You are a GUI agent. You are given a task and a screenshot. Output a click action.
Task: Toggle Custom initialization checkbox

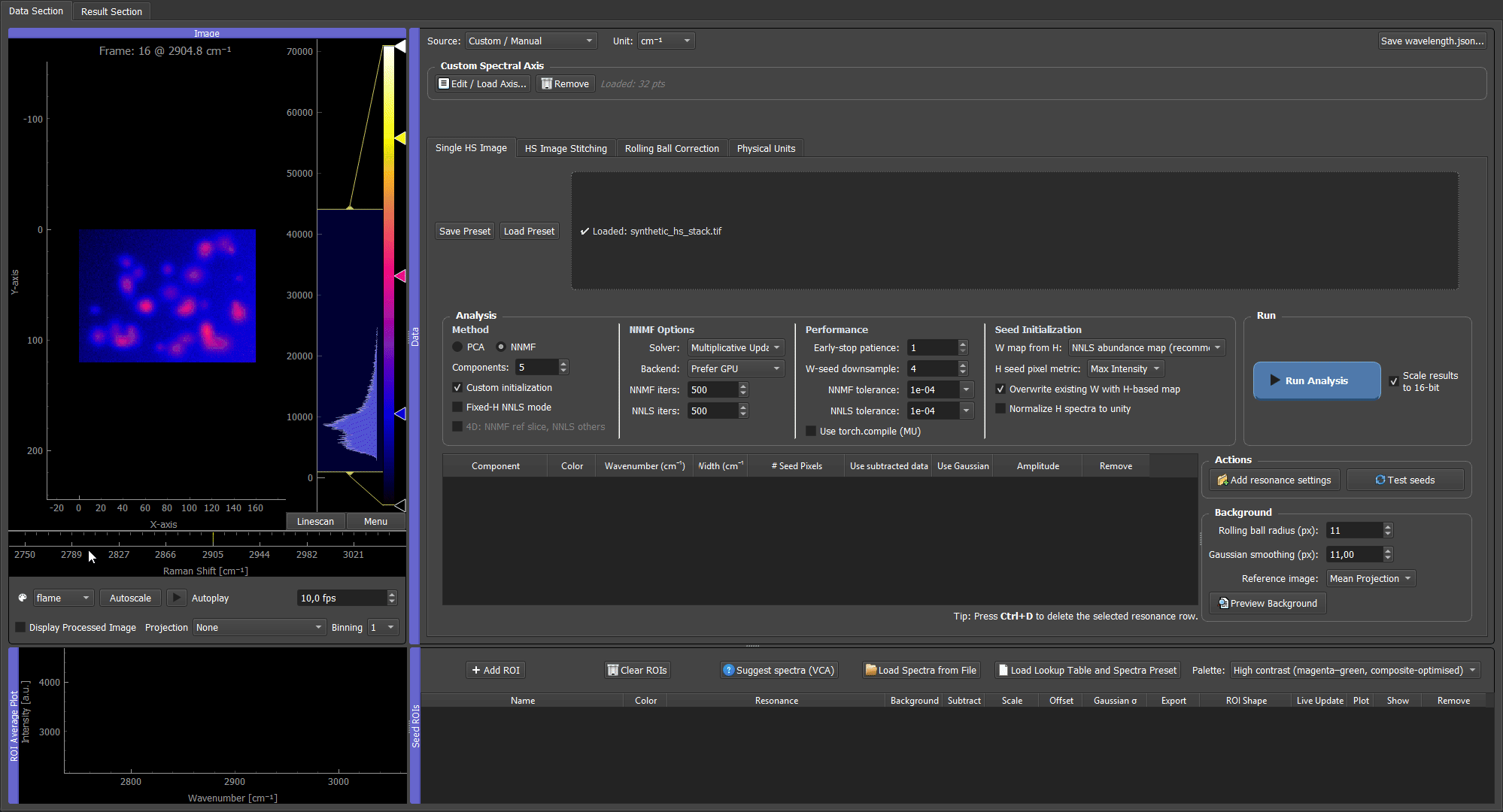point(457,387)
